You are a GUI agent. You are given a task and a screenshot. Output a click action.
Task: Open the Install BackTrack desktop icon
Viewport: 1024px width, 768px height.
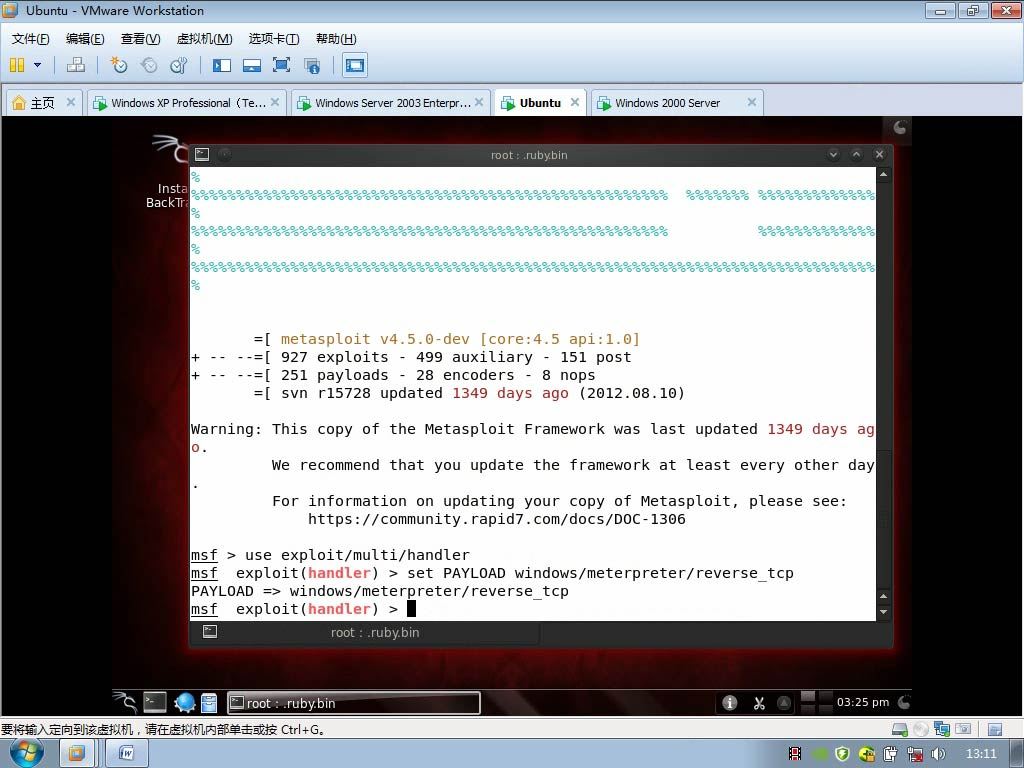pos(167,172)
